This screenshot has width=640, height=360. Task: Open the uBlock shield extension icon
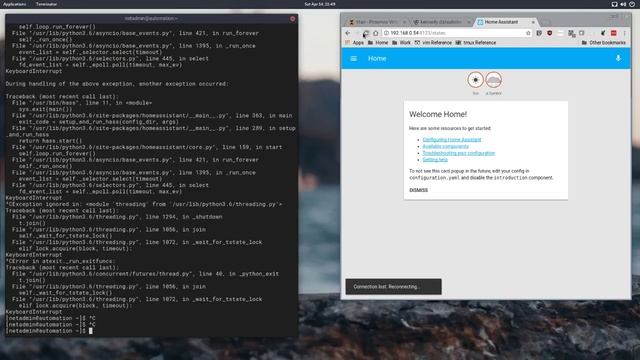pyautogui.click(x=549, y=33)
